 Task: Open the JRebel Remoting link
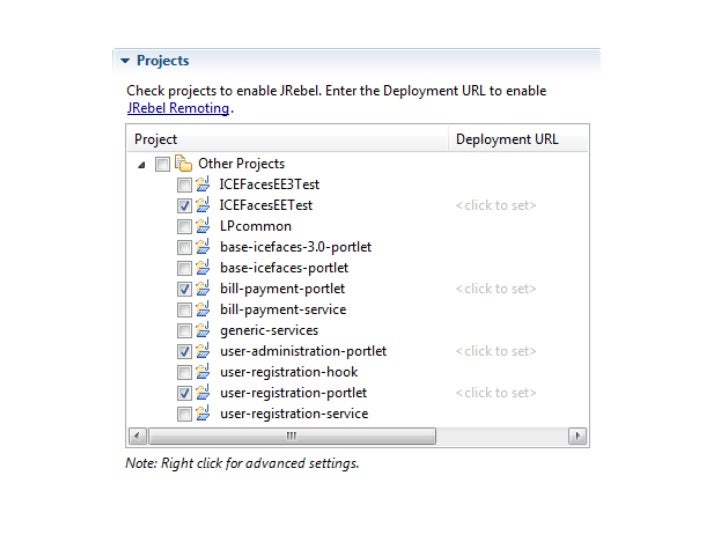click(x=178, y=108)
